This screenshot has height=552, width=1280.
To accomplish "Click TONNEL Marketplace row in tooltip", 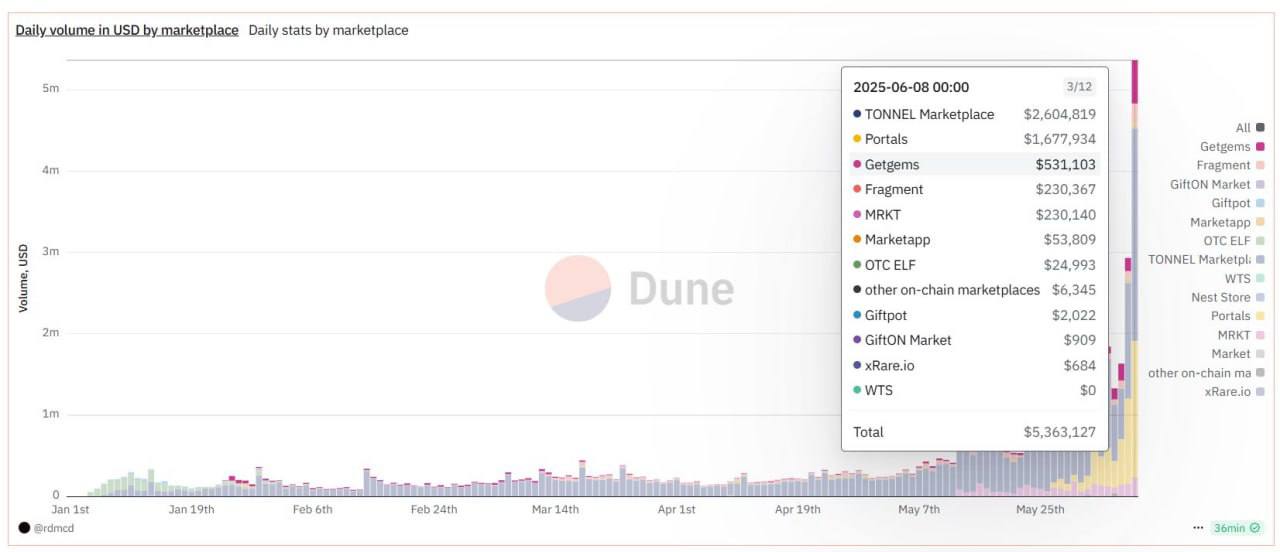I will (974, 114).
